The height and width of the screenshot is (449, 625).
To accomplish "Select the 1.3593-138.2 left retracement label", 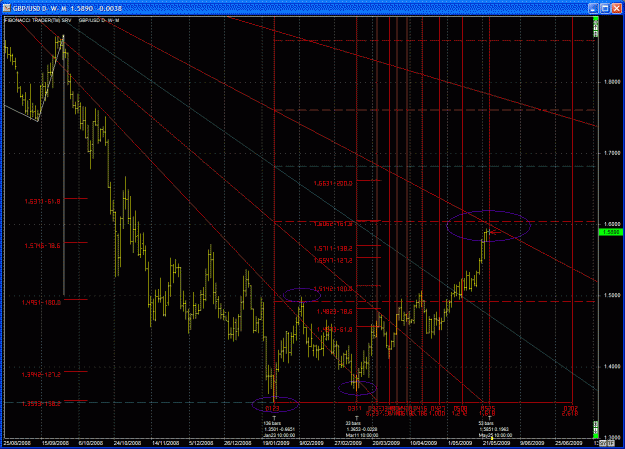I will (x=41, y=404).
